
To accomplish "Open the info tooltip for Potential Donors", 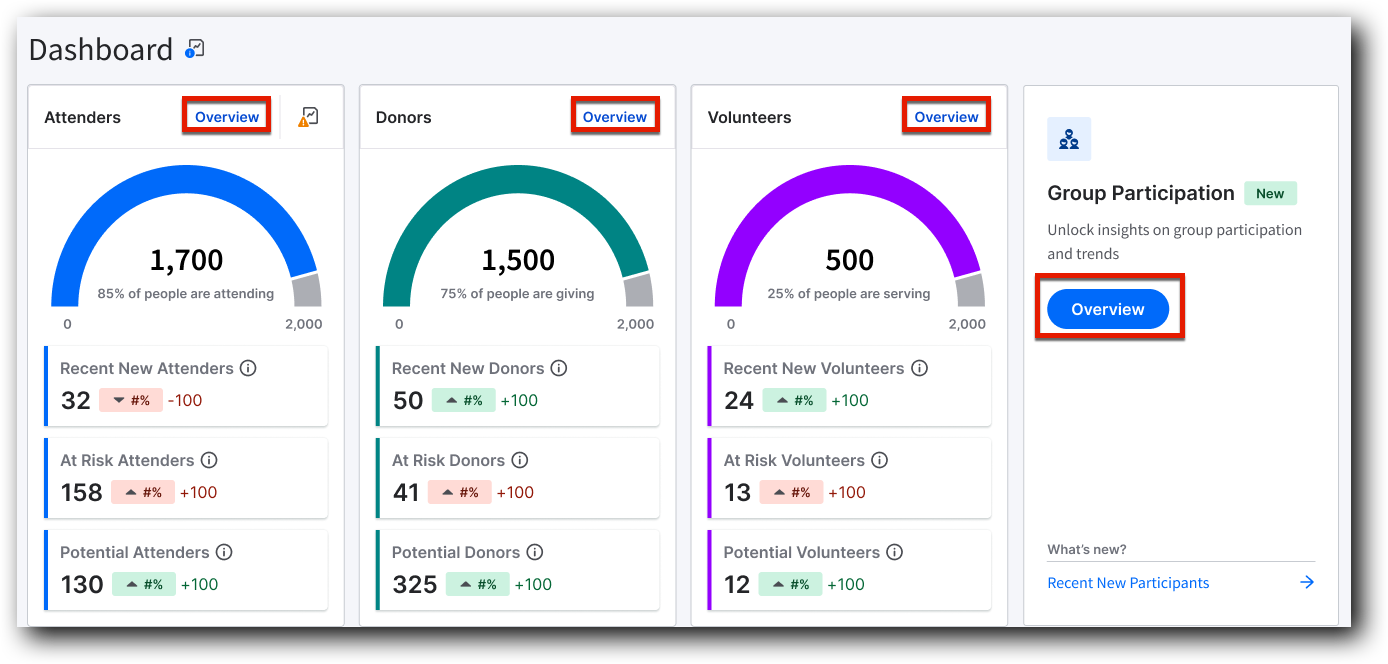I will [535, 552].
